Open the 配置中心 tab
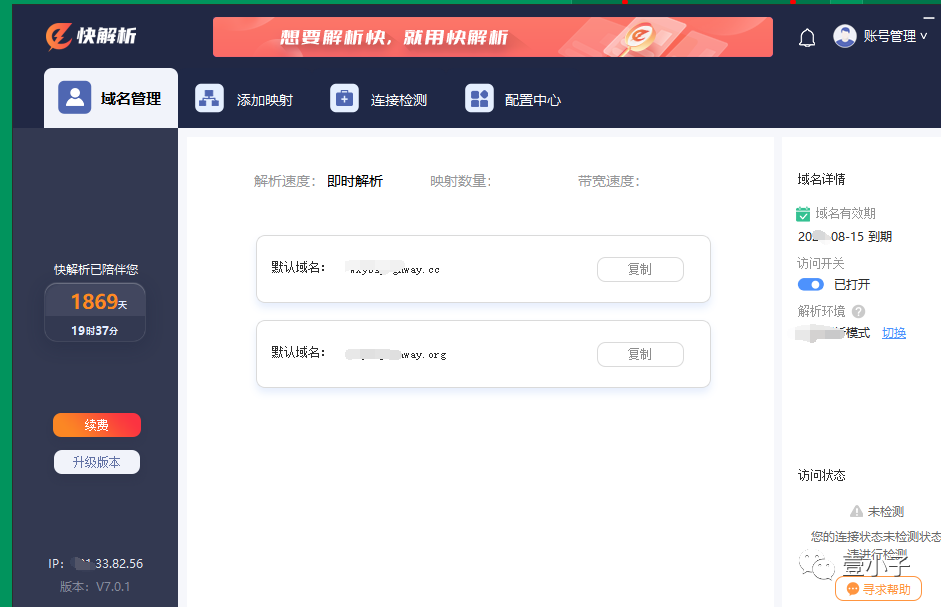Image resolution: width=941 pixels, height=607 pixels. point(513,99)
